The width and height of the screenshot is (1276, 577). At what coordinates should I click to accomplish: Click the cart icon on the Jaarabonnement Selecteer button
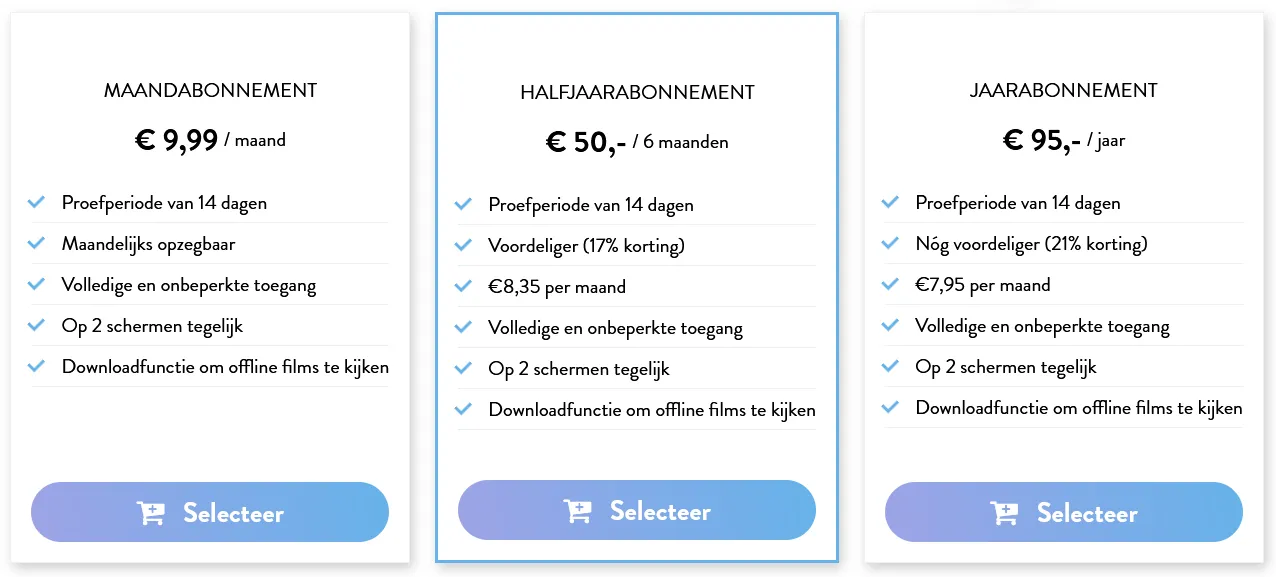pyautogui.click(x=1004, y=513)
